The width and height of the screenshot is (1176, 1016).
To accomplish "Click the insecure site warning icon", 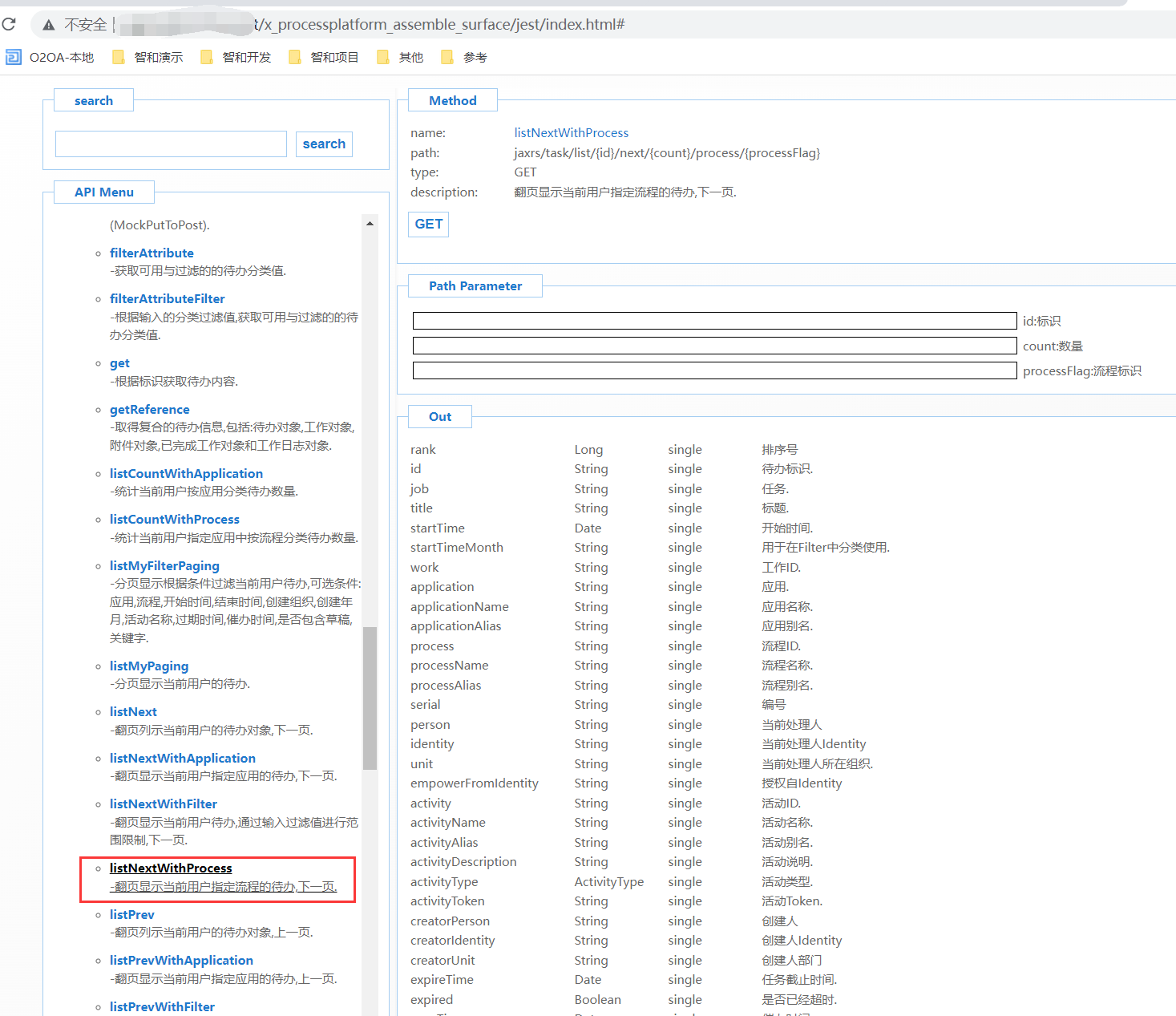I will coord(49,25).
